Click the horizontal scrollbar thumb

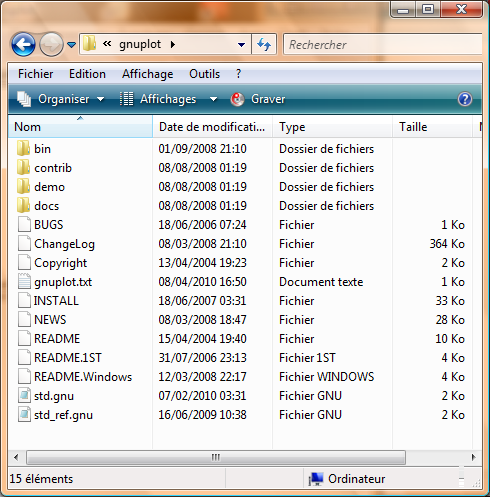(216, 457)
